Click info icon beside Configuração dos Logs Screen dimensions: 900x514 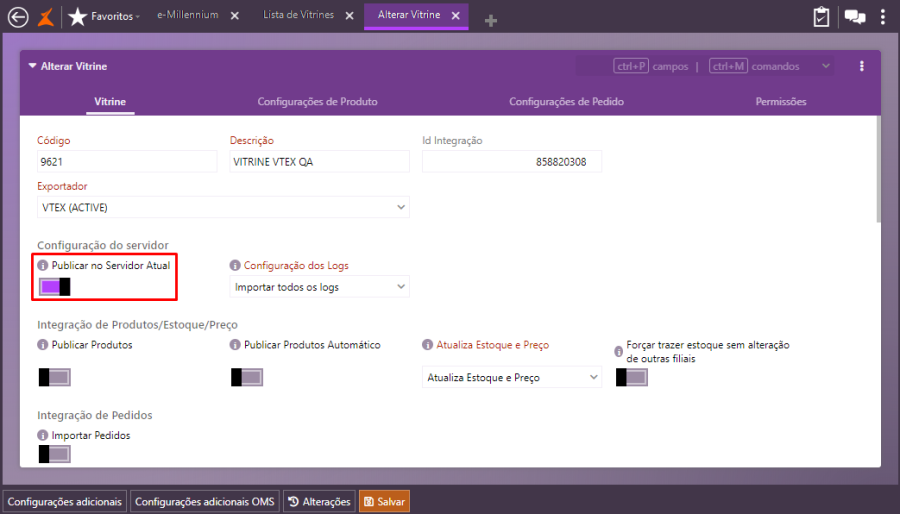pyautogui.click(x=235, y=266)
